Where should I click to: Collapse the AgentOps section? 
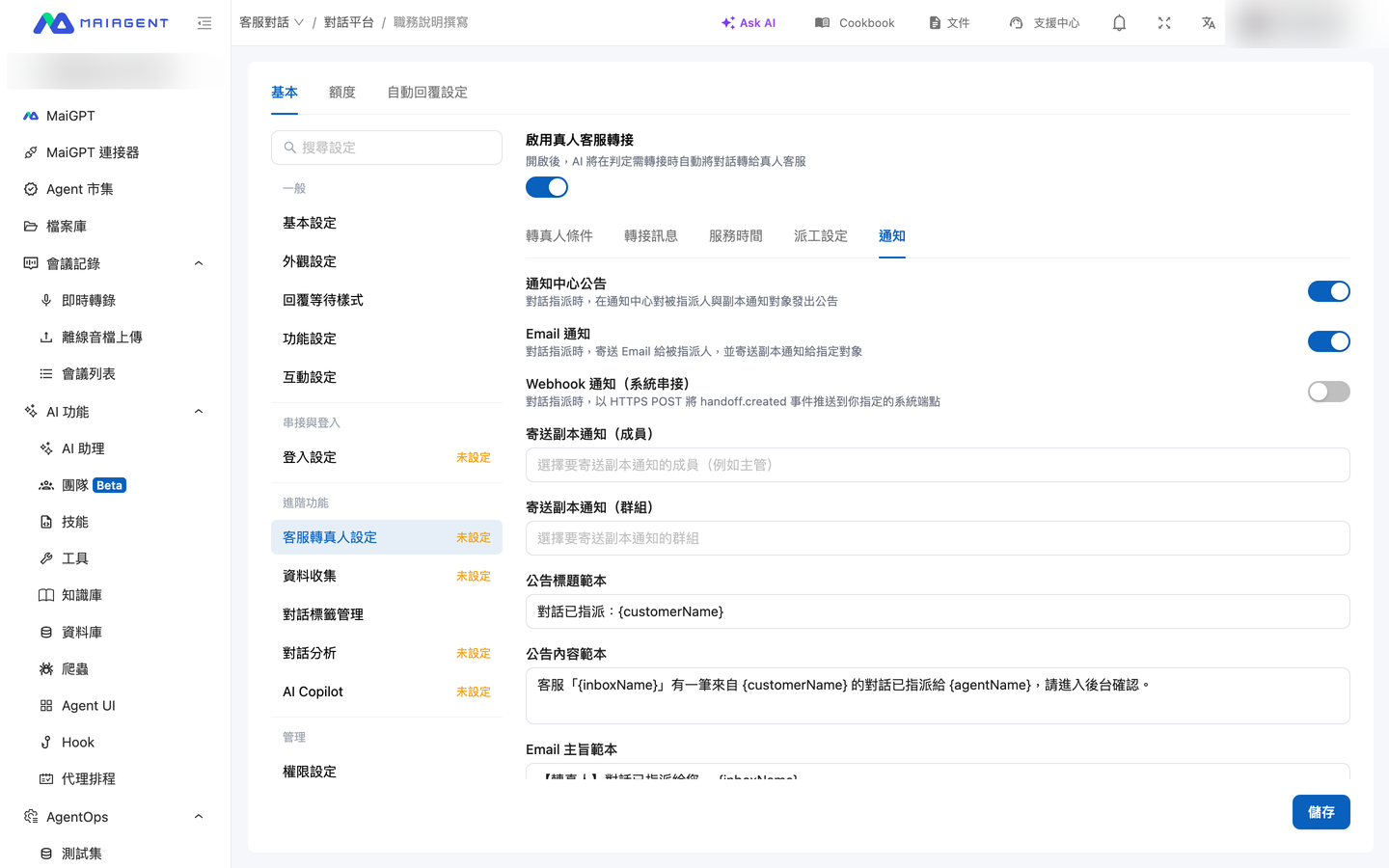tap(199, 817)
